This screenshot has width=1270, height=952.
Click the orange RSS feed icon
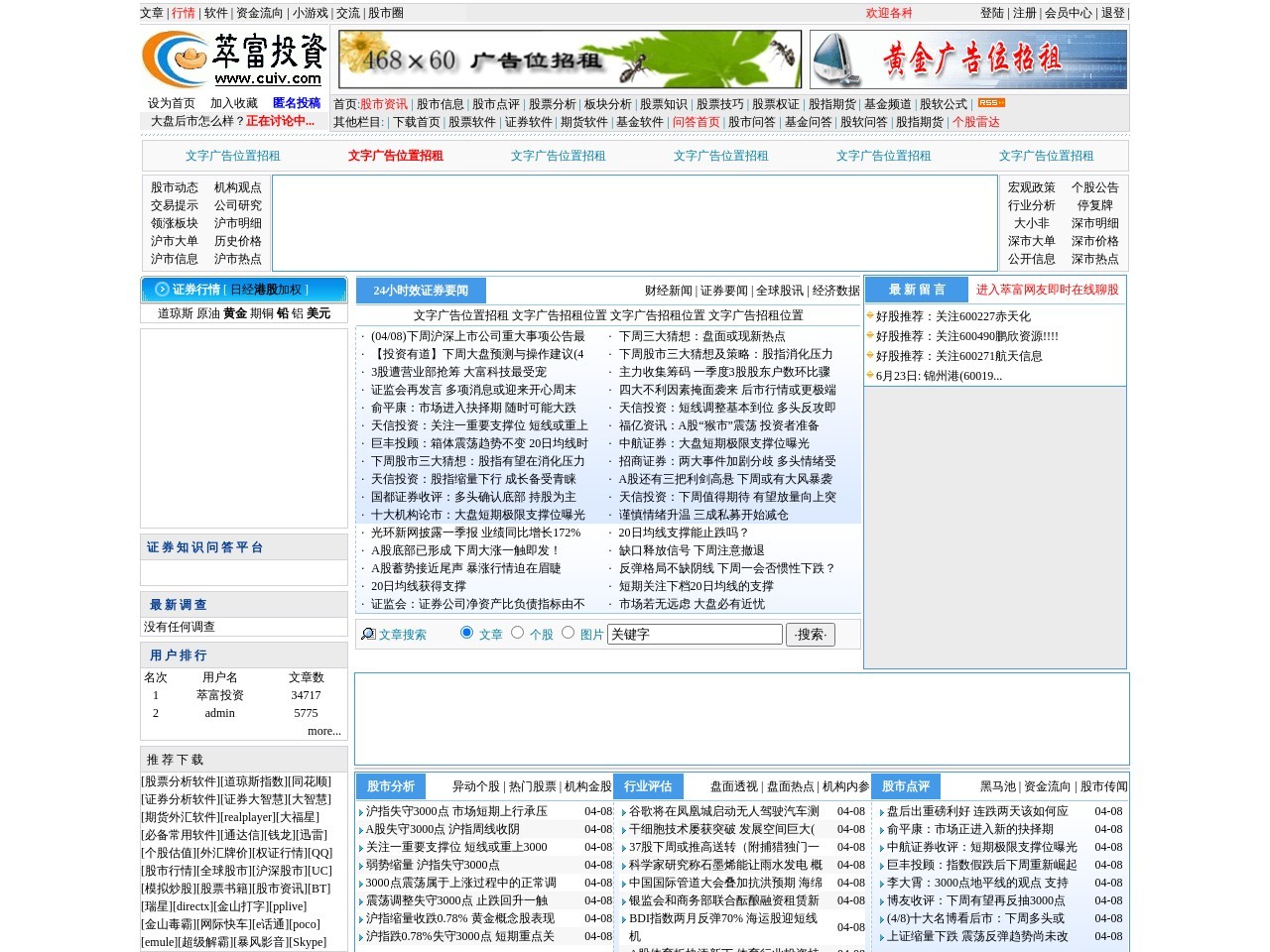[x=990, y=103]
